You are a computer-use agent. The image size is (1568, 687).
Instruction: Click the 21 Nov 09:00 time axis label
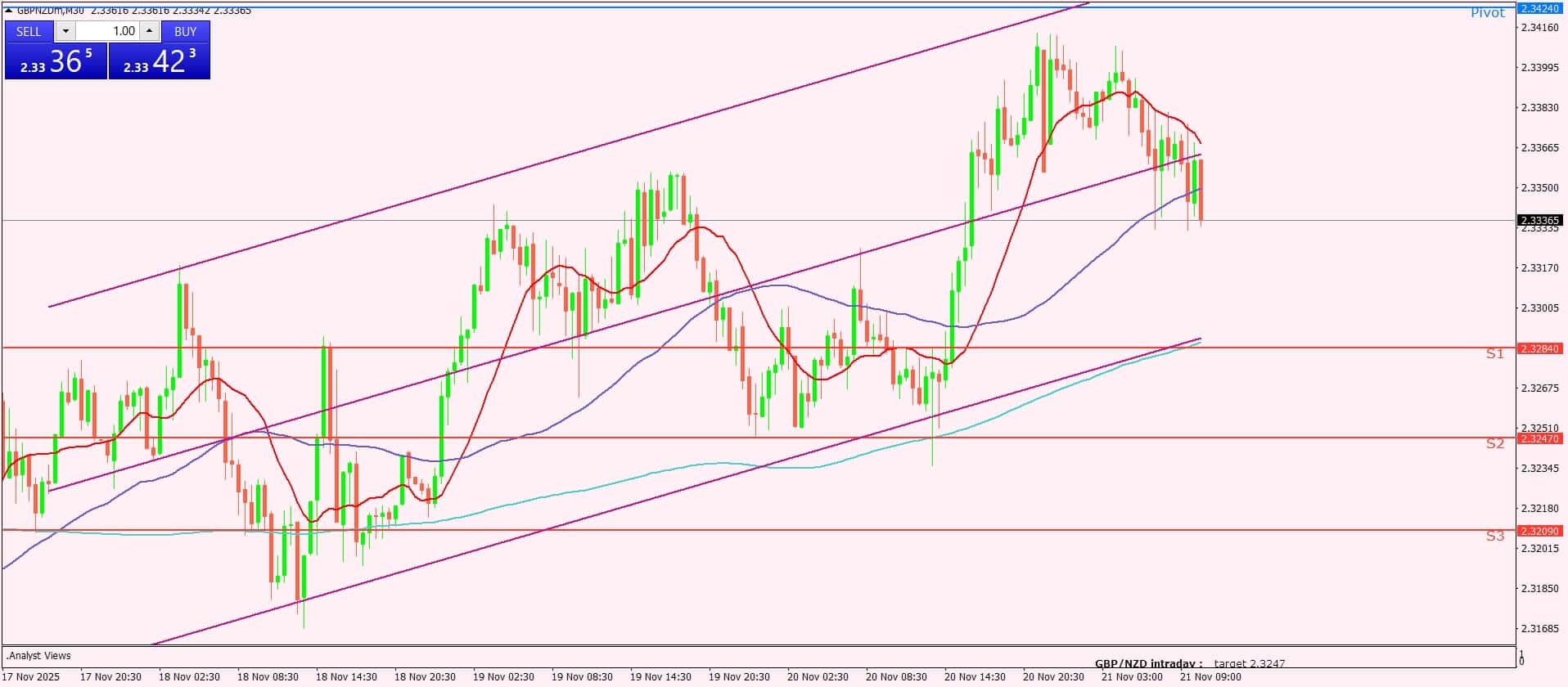click(1210, 677)
